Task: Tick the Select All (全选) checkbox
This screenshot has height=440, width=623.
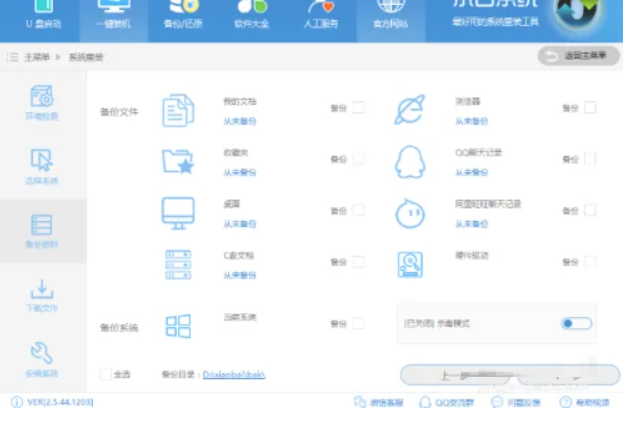Action: pos(105,374)
